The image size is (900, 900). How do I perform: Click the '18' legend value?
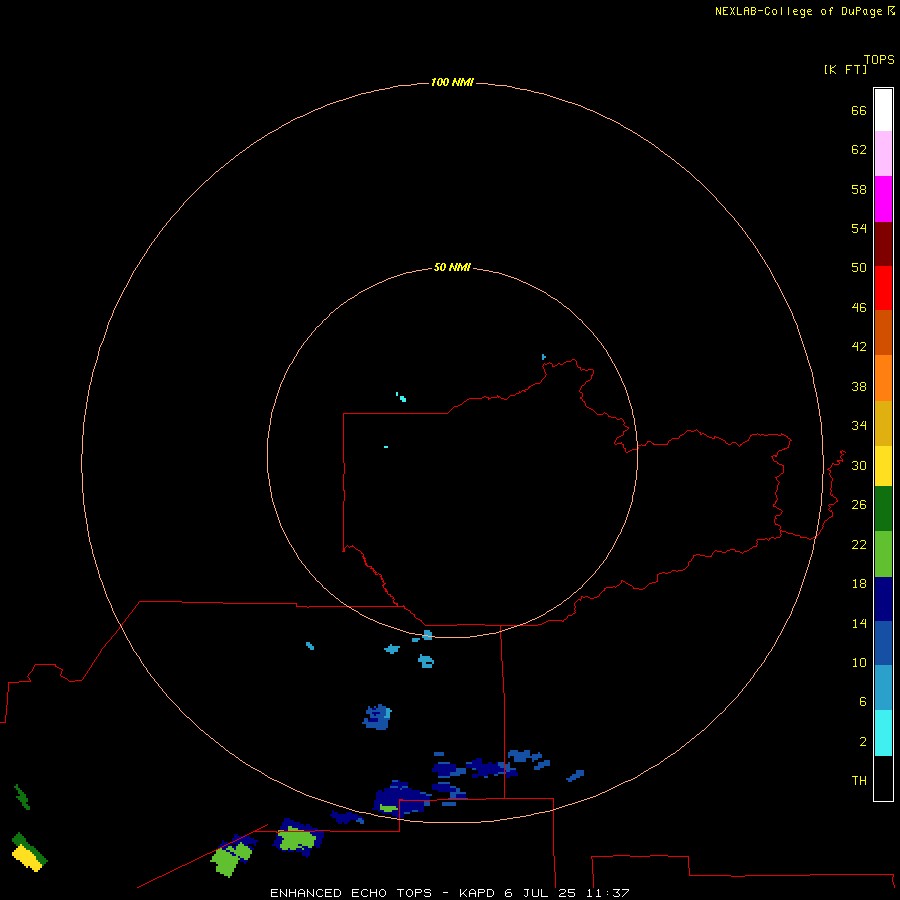coord(859,584)
